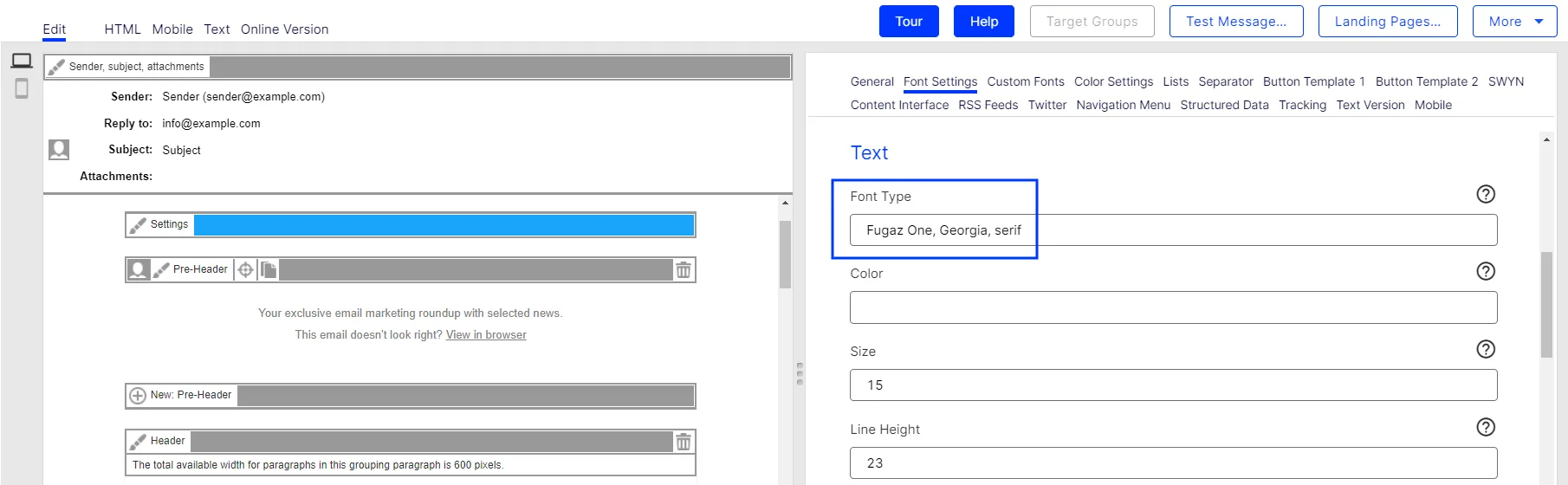Screen dimensions: 1568x485
Task: Click copy icon on Pre-Header bar
Action: (269, 270)
